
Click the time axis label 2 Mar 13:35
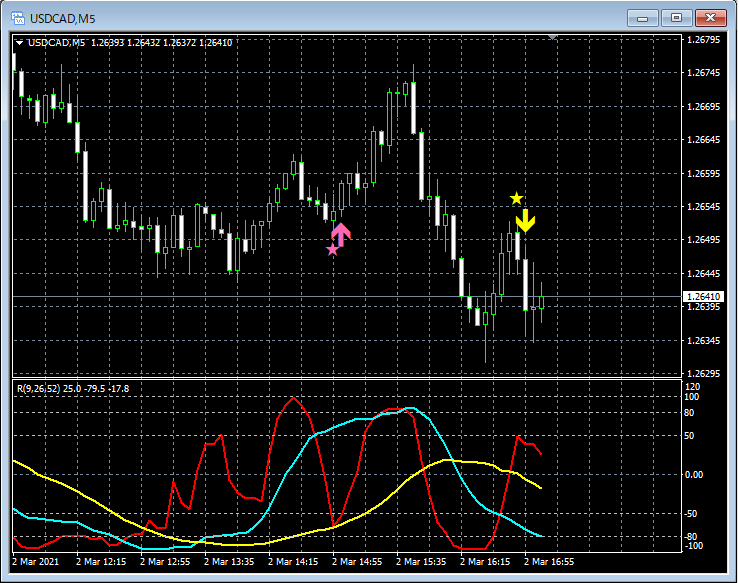[x=229, y=562]
